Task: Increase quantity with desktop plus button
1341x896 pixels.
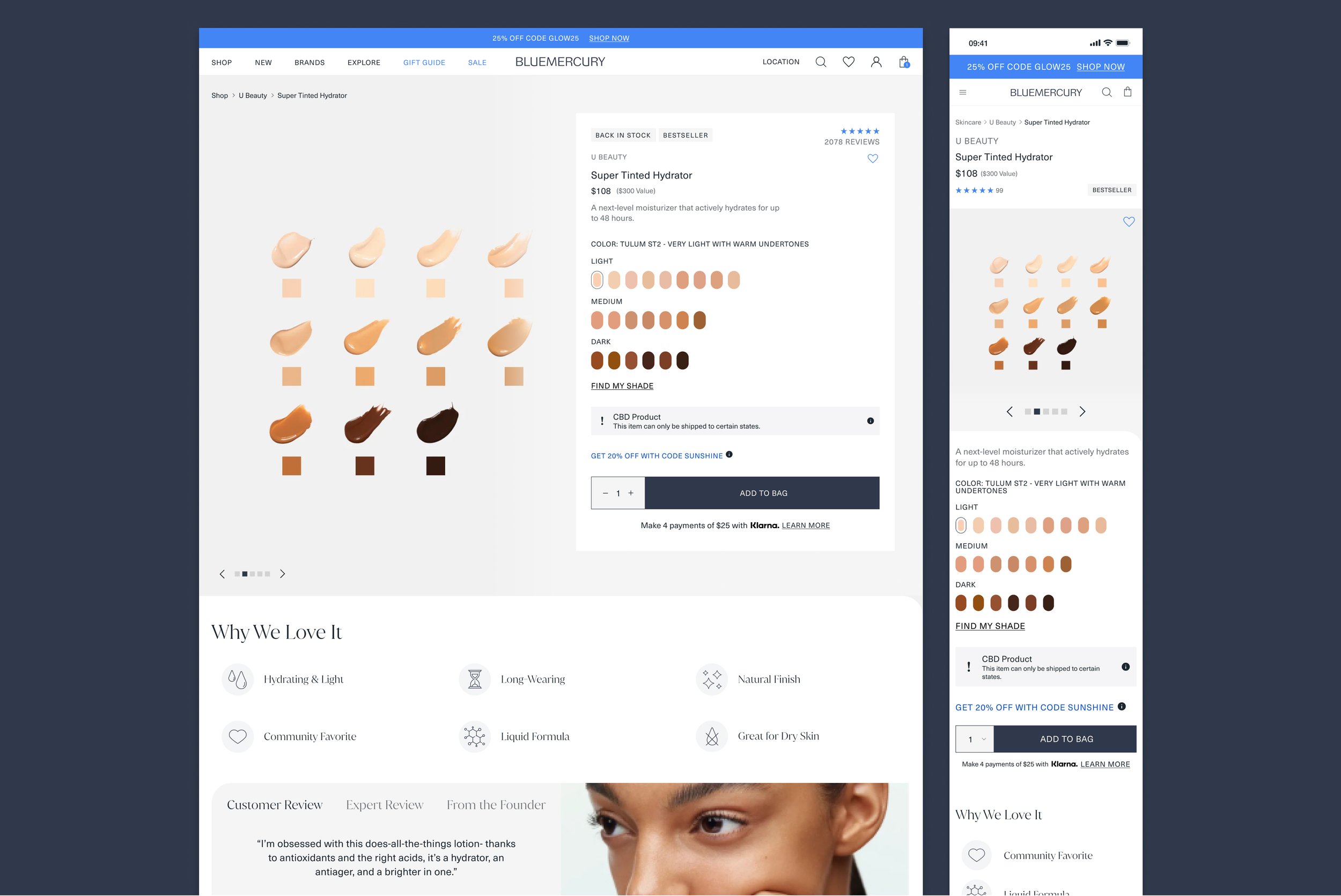Action: (630, 493)
